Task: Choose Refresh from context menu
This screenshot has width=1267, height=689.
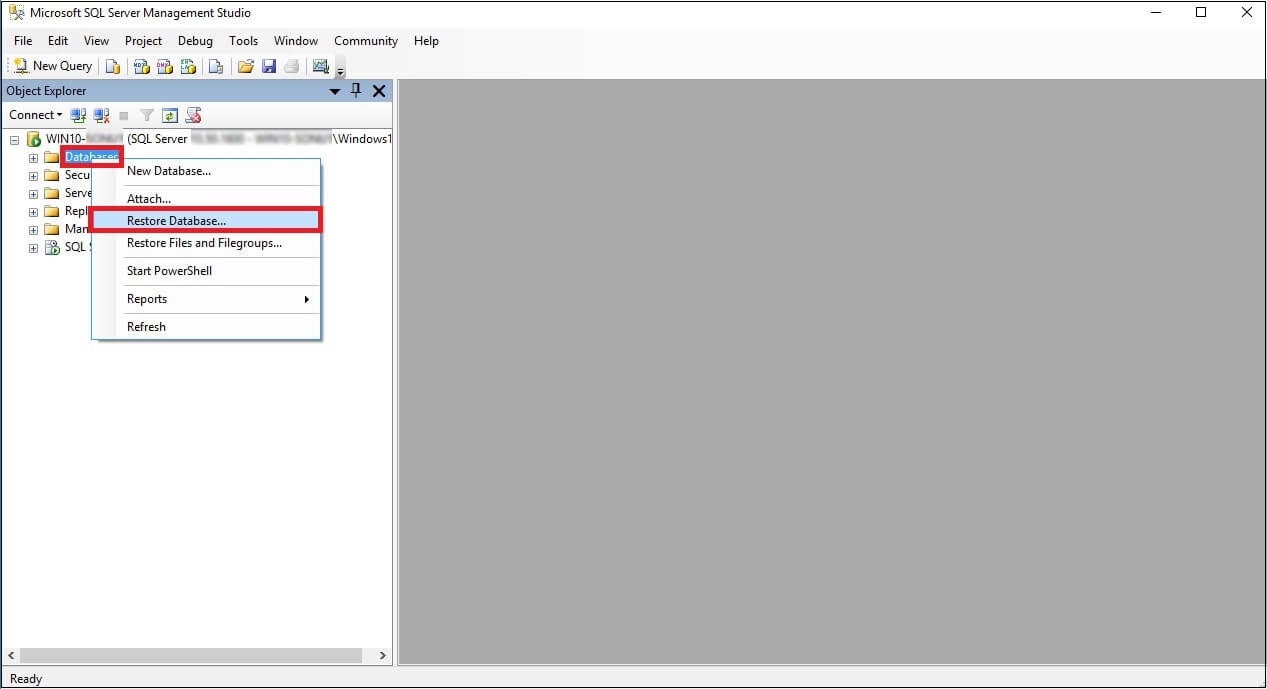Action: tap(206, 327)
